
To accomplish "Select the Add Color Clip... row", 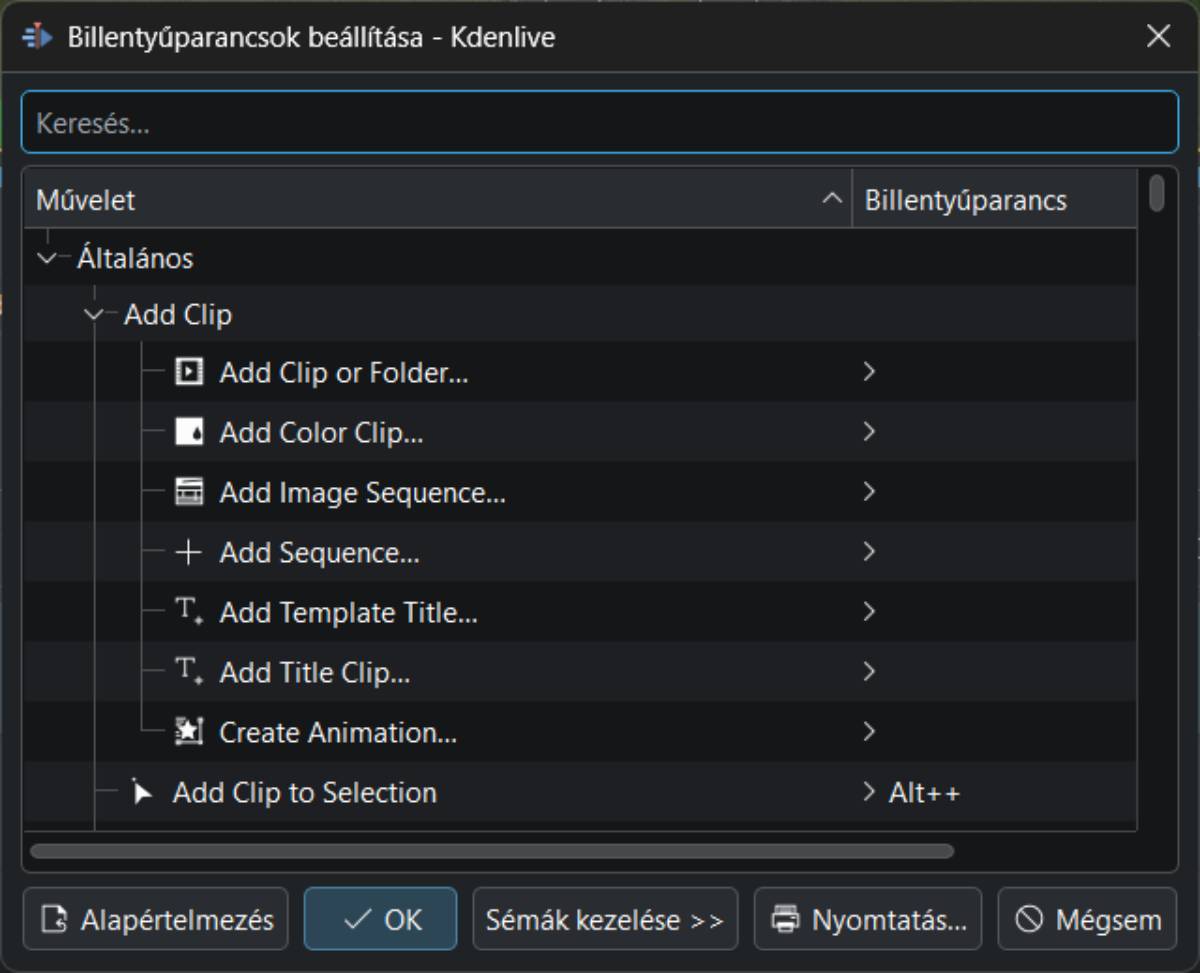I will 580,432.
